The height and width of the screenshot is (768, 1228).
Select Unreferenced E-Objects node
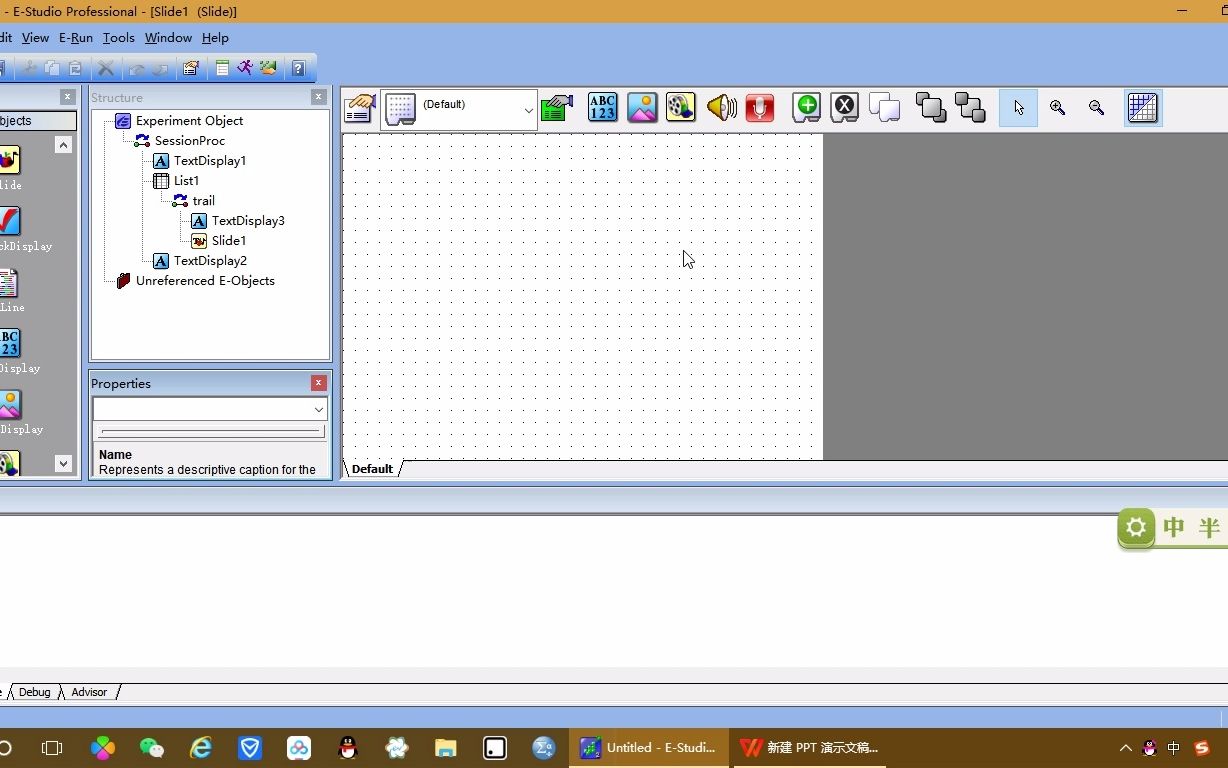tap(204, 280)
